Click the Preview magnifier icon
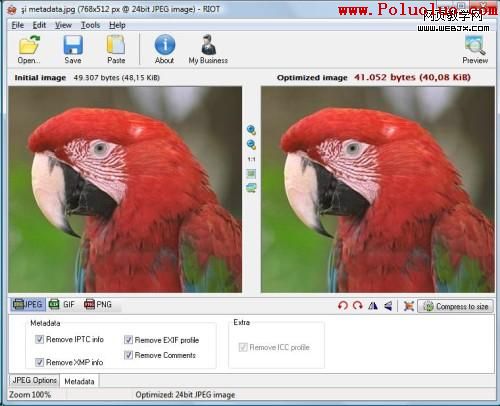The image size is (500, 406). (475, 45)
